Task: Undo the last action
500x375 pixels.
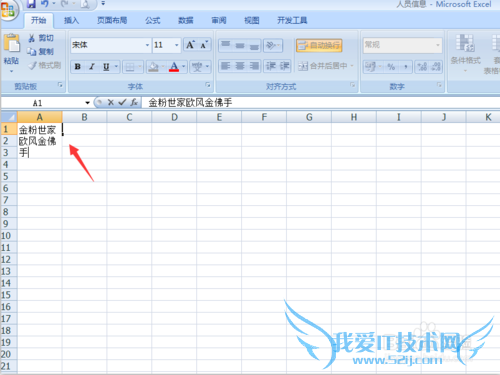Action: click(x=44, y=4)
